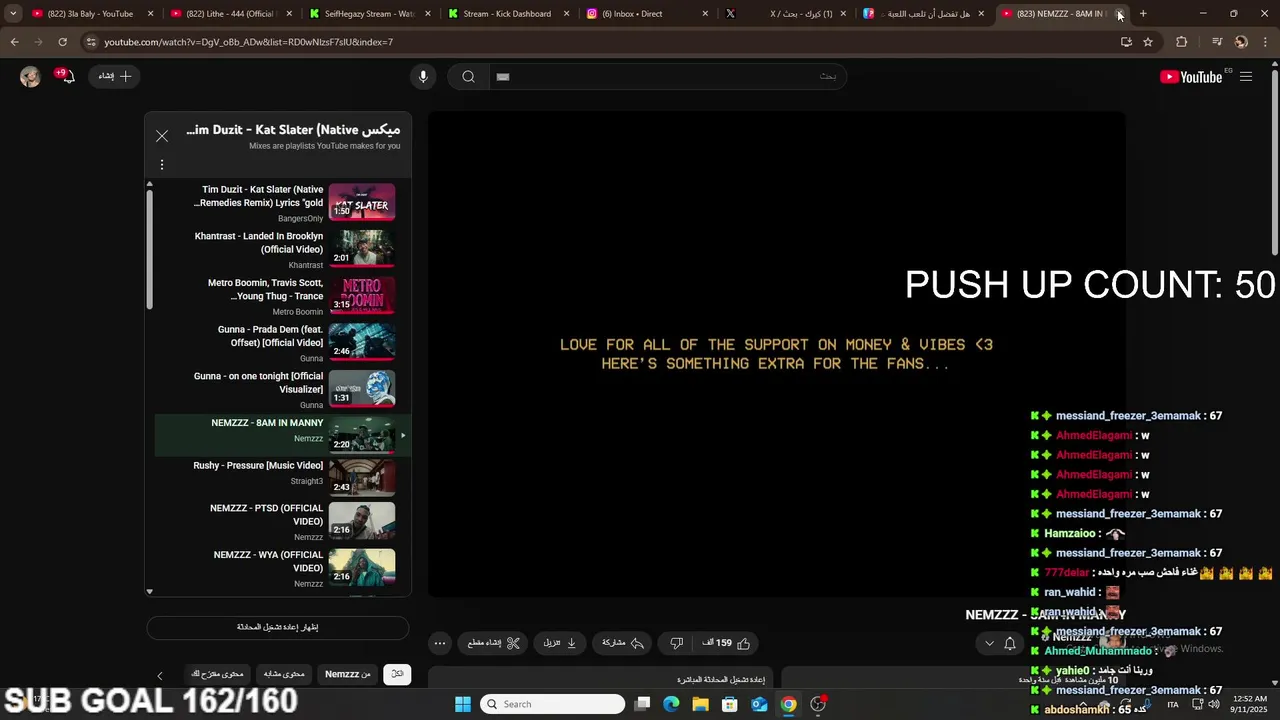The height and width of the screenshot is (720, 1280).
Task: Toggle the channel subscription bell
Action: [x=1010, y=643]
